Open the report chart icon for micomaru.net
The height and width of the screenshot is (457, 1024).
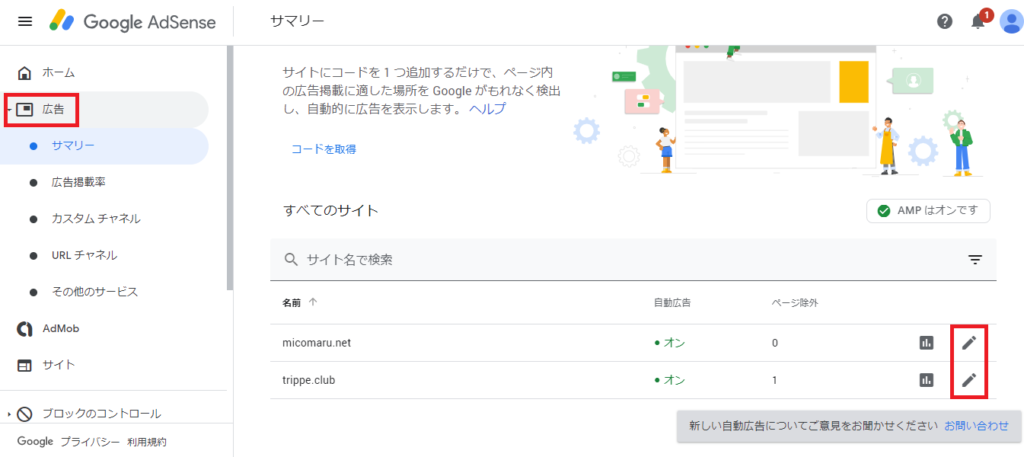[926, 343]
